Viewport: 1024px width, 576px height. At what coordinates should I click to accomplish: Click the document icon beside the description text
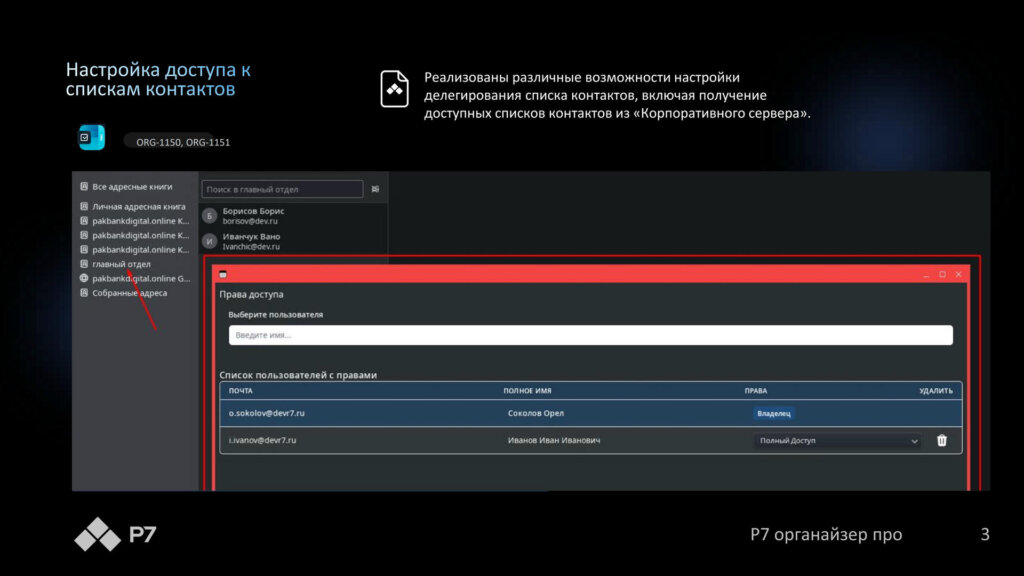click(x=395, y=89)
